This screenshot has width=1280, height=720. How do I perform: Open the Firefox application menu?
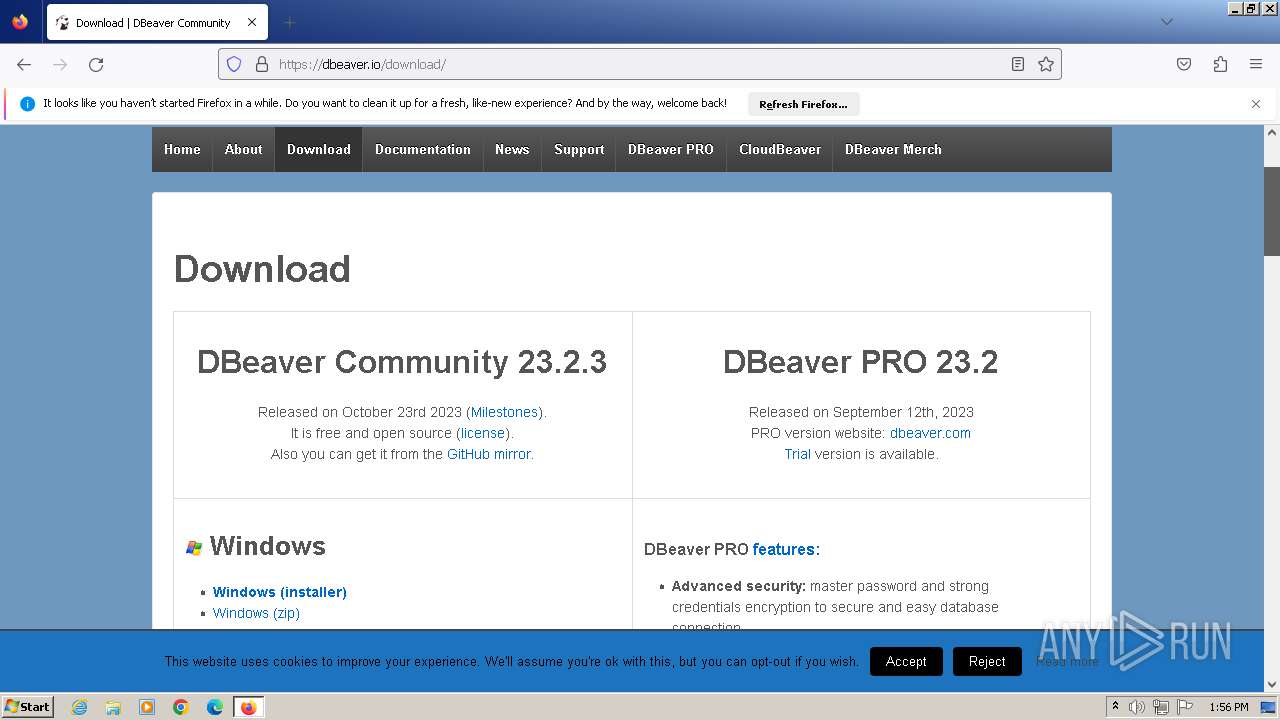1256,64
